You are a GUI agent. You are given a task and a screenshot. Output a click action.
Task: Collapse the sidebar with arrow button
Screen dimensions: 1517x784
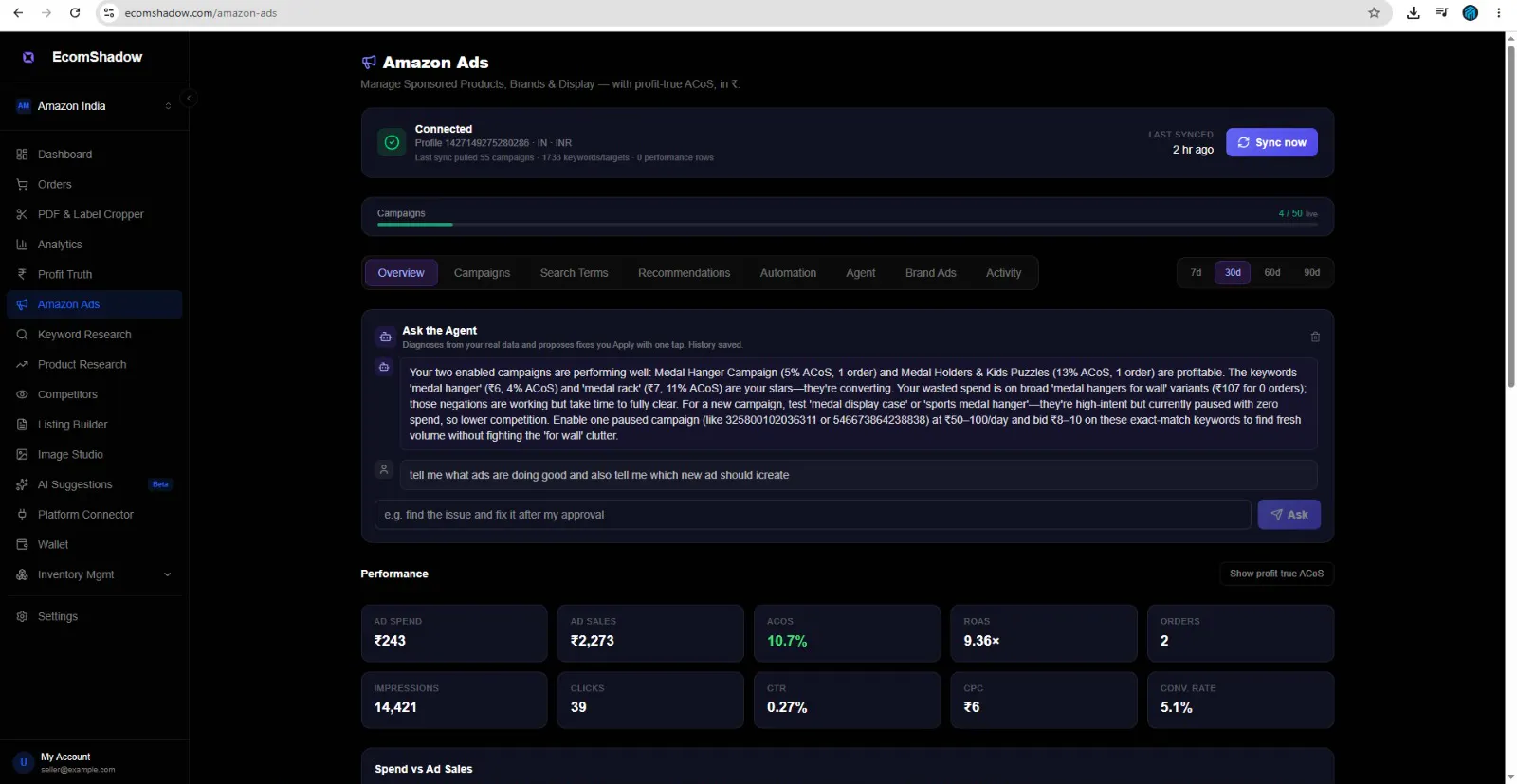coord(189,98)
